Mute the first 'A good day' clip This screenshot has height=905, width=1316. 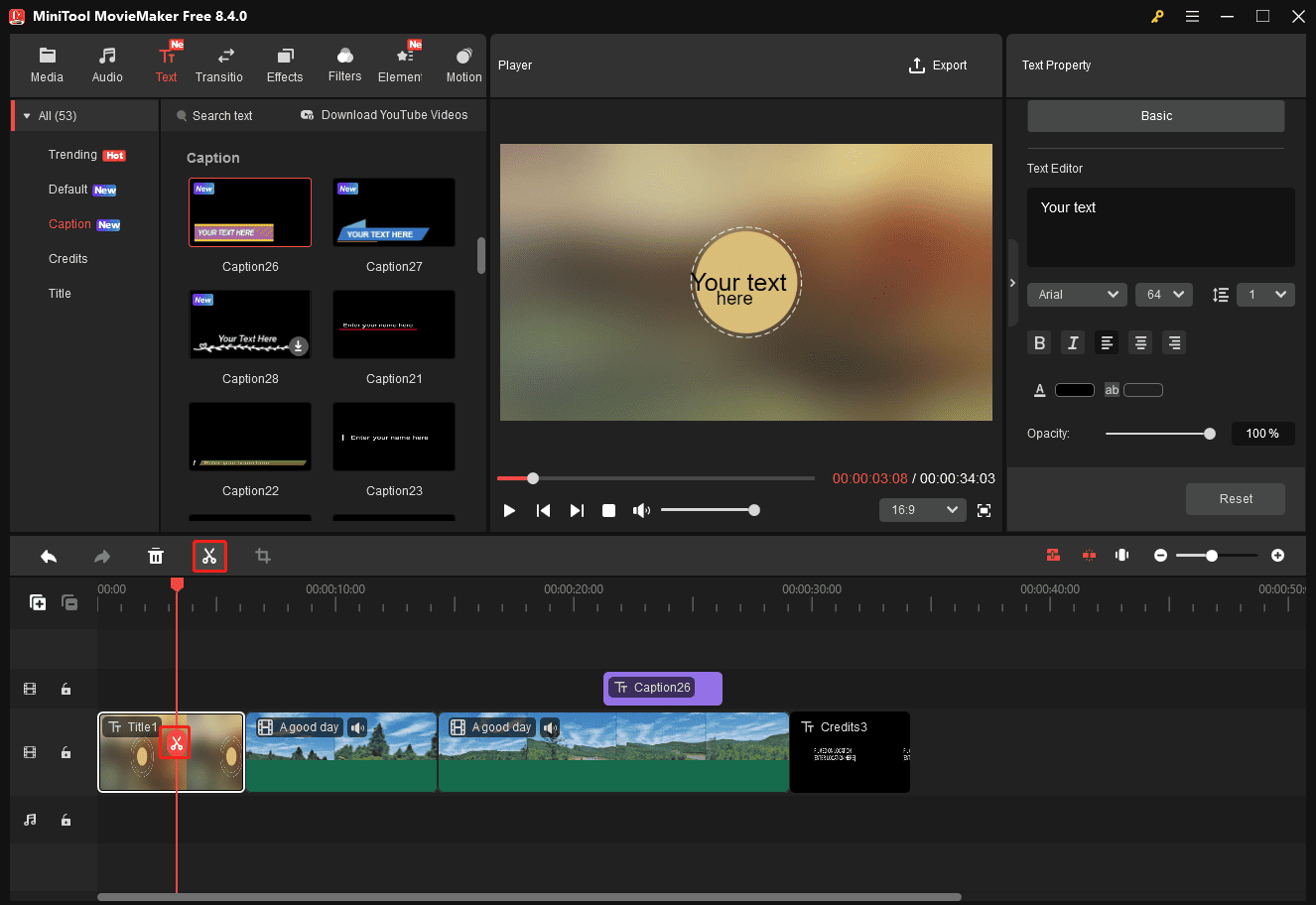pos(357,727)
